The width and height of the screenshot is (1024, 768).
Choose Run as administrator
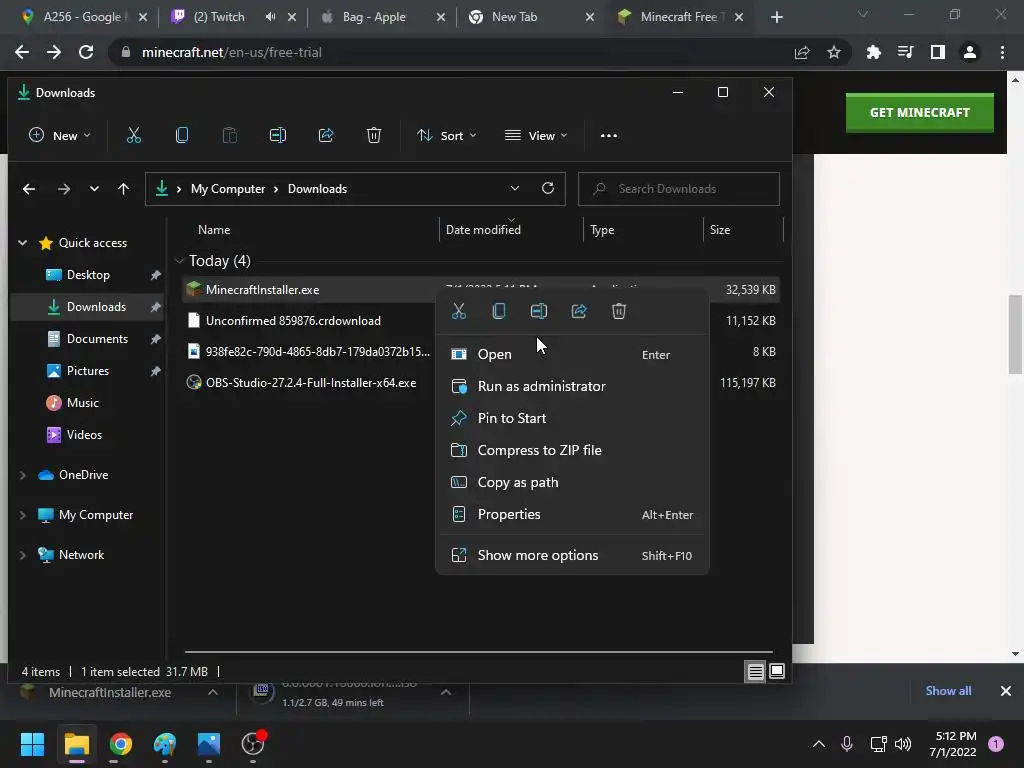pyautogui.click(x=572, y=386)
